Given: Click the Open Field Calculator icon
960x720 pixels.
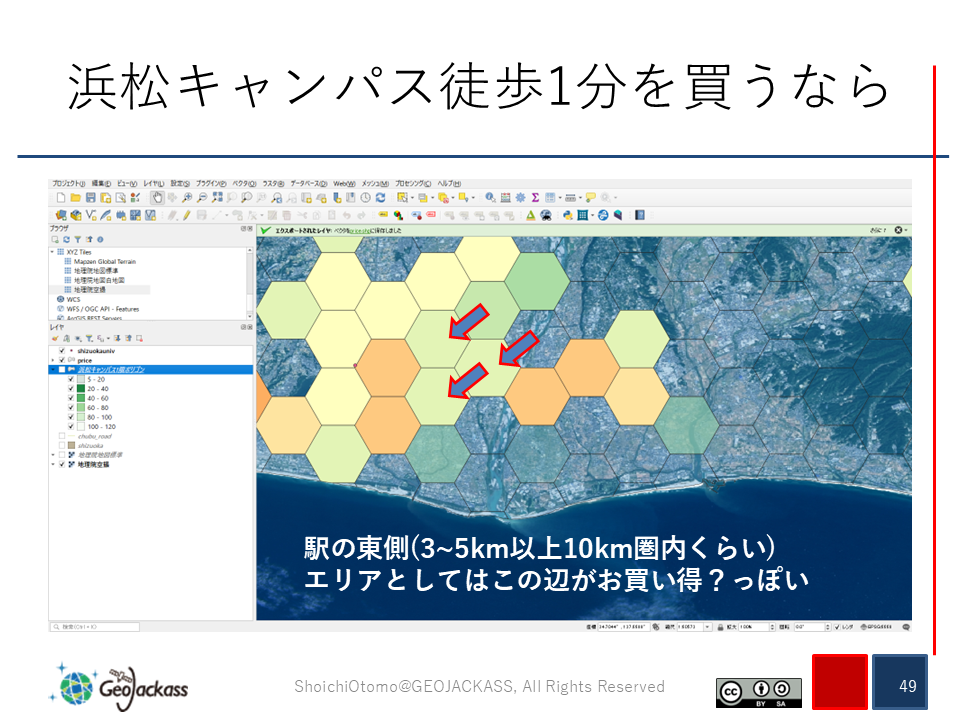Looking at the screenshot, I should click(506, 198).
